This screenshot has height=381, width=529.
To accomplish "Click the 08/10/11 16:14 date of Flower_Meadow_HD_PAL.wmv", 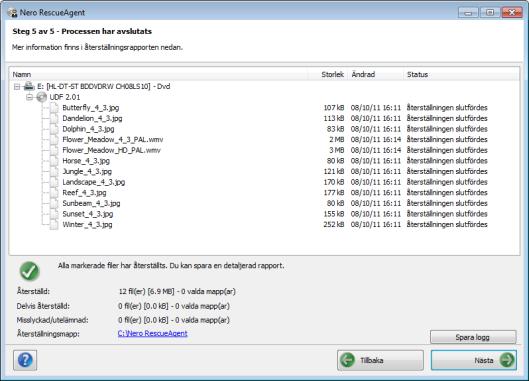I will pos(376,150).
